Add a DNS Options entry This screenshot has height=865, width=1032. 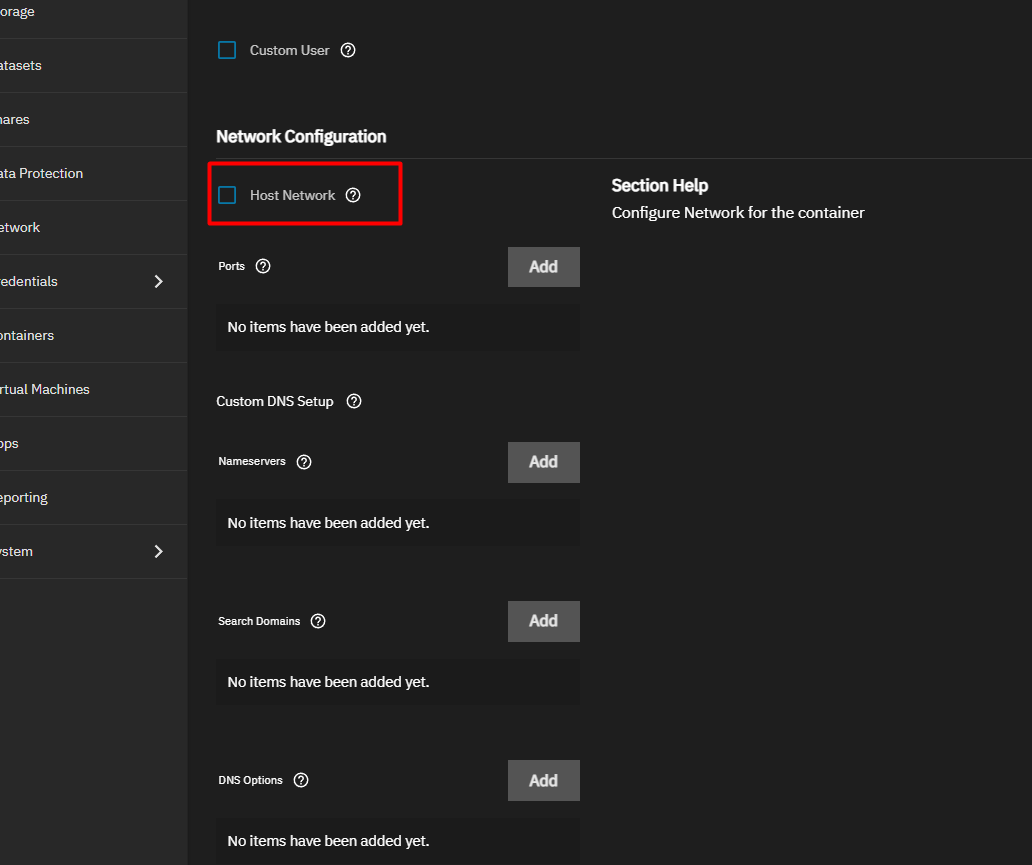click(x=543, y=780)
